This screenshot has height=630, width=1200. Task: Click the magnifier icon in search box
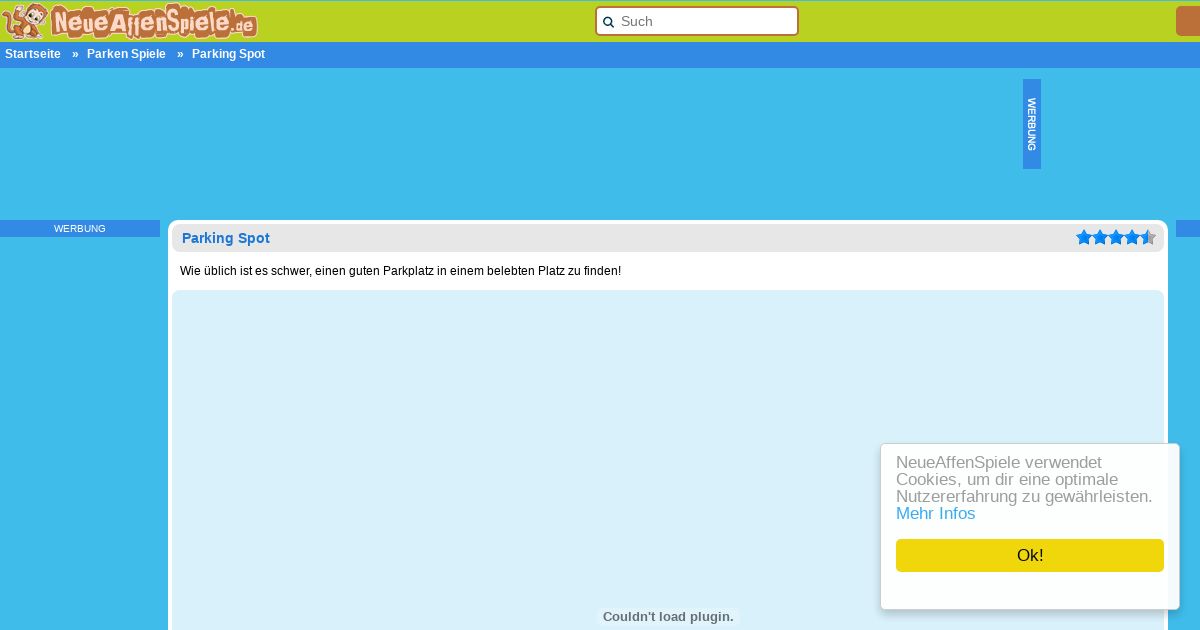pos(608,22)
